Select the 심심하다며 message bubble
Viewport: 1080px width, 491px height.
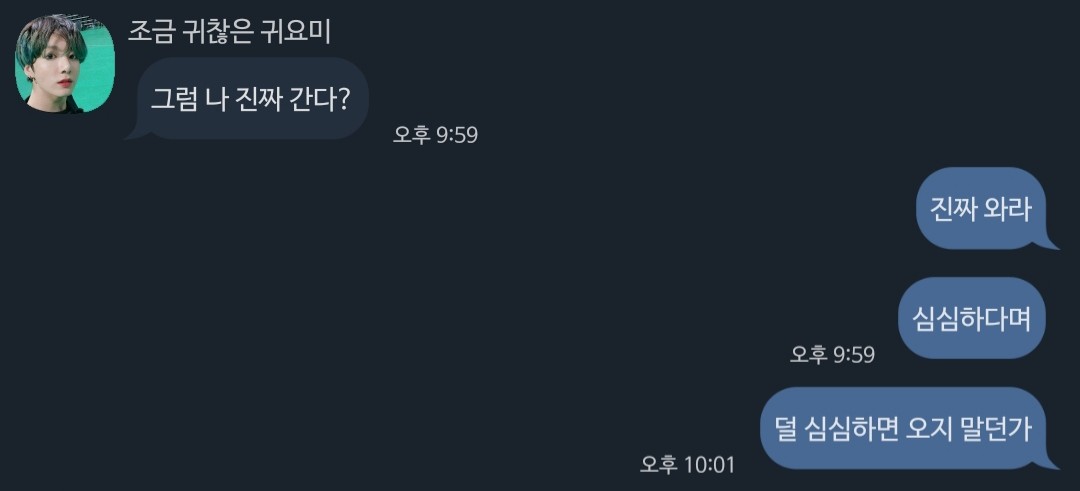pyautogui.click(x=971, y=318)
